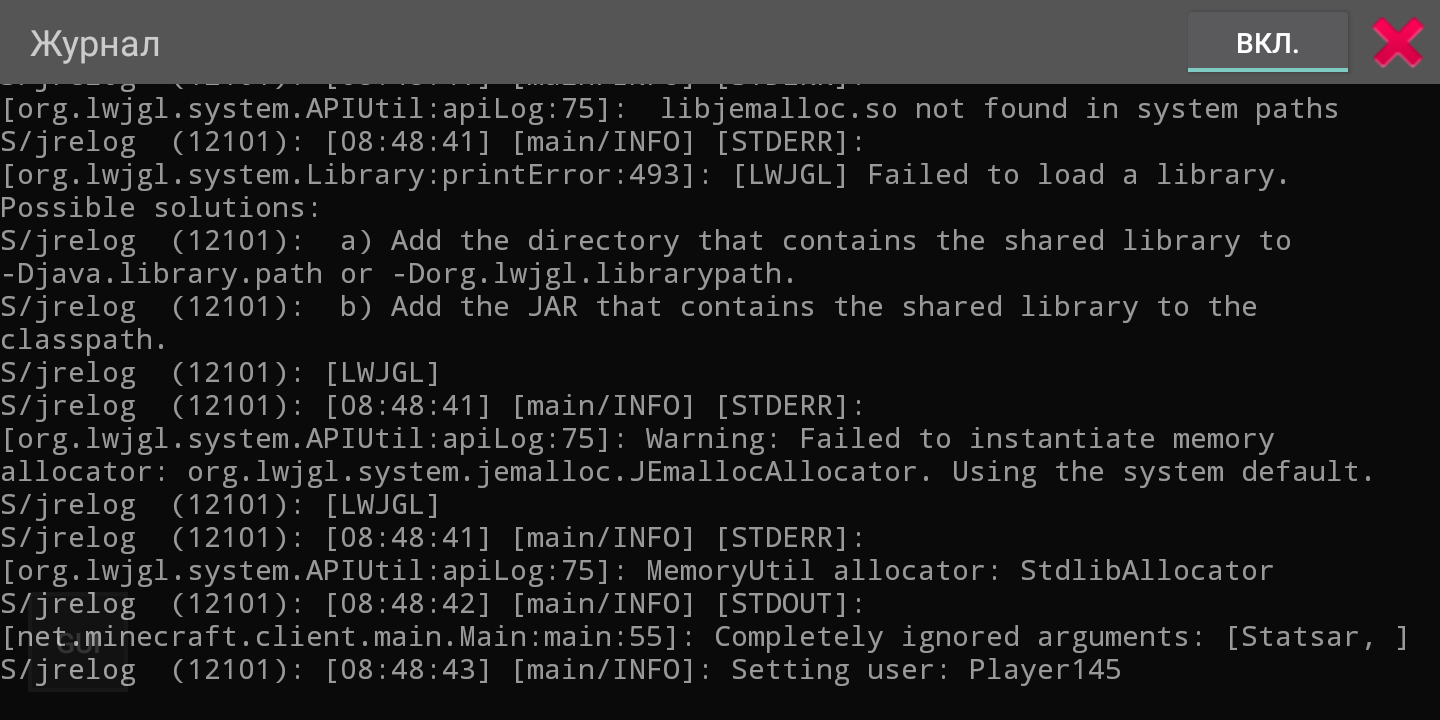The image size is (1440, 720).
Task: Tap the 'libjemalloc.so not found' warning line
Action: pos(668,108)
